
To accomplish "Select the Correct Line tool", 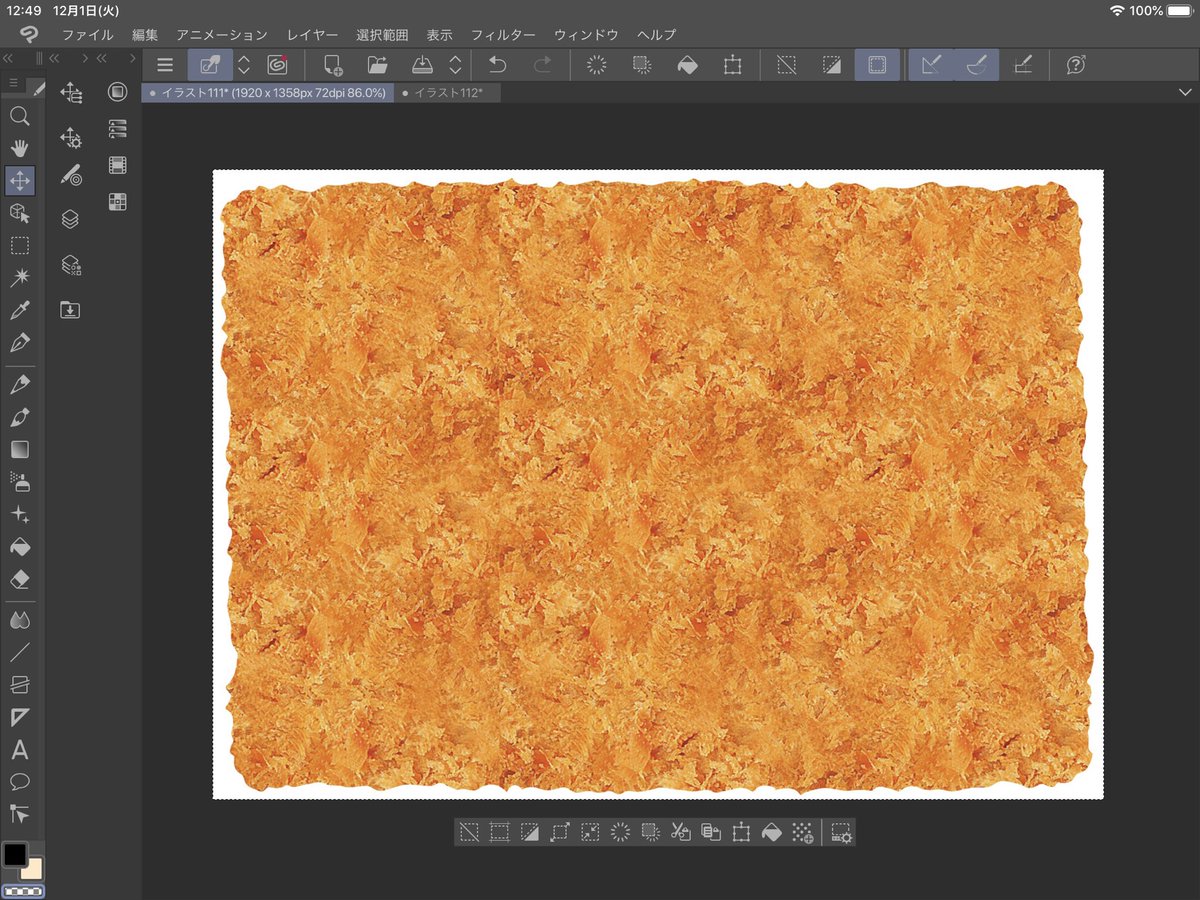I will (20, 814).
